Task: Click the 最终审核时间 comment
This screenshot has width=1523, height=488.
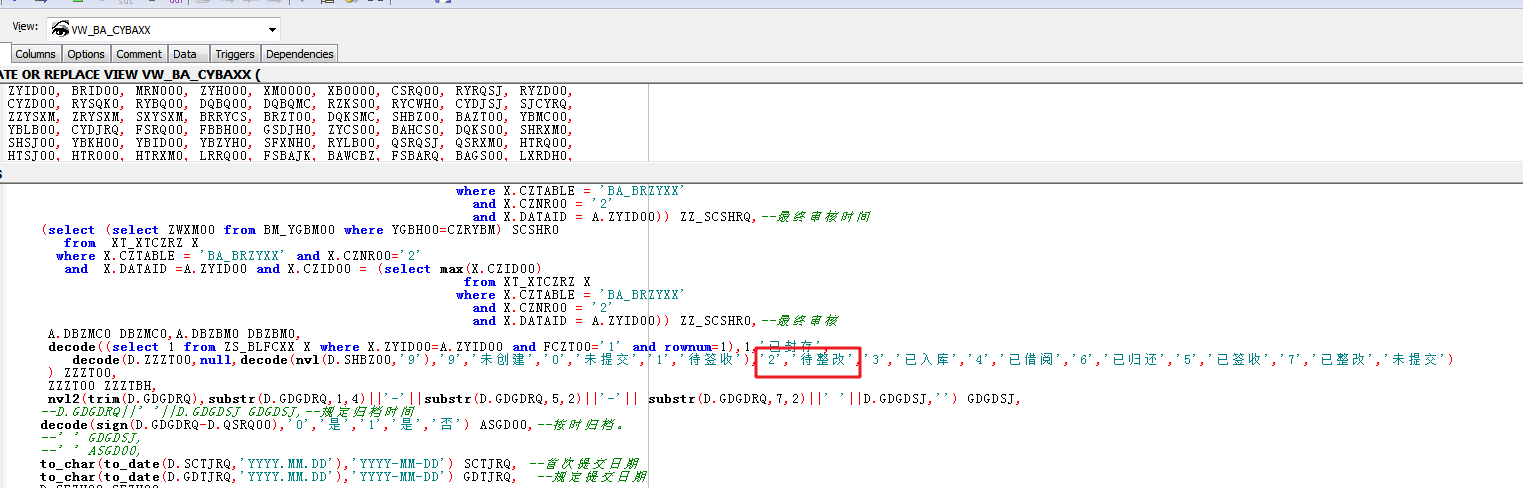Action: pos(815,217)
